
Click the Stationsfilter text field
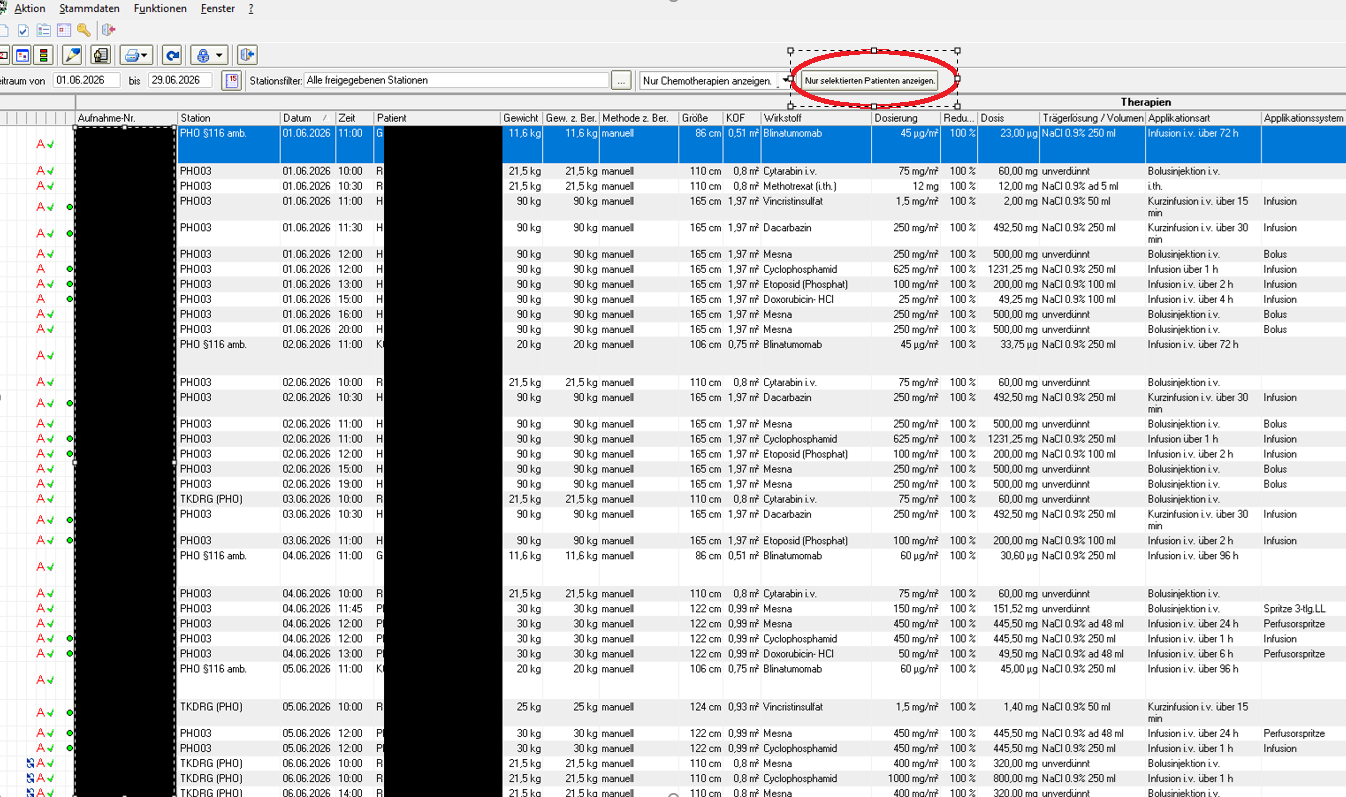point(456,80)
